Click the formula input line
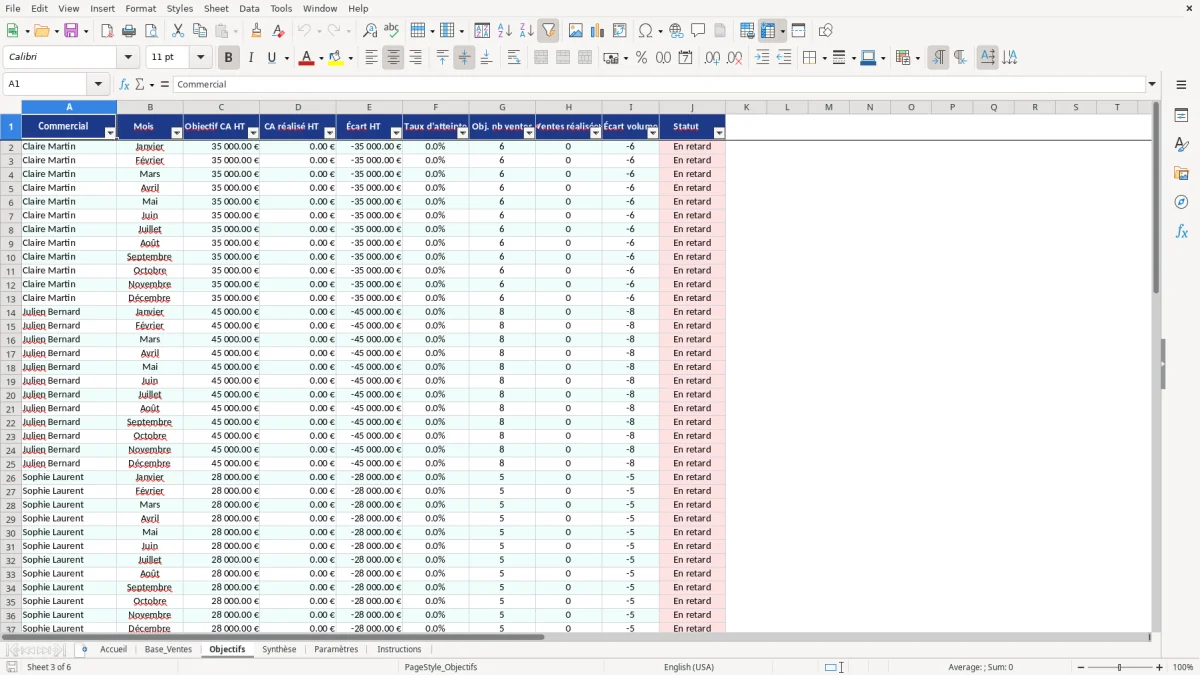This screenshot has height=675, width=1200. point(659,84)
